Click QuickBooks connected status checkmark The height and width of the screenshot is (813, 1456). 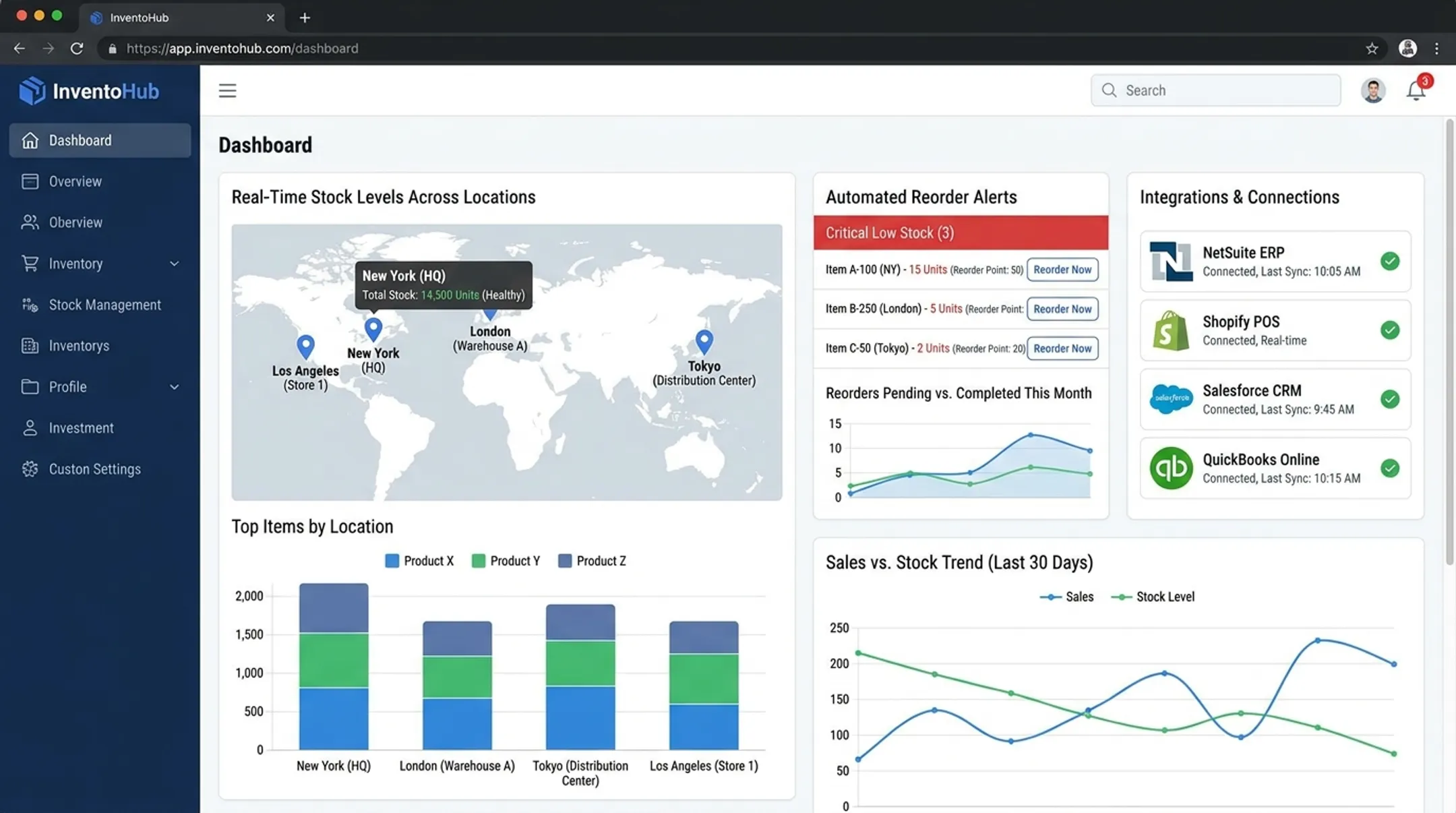coord(1389,468)
